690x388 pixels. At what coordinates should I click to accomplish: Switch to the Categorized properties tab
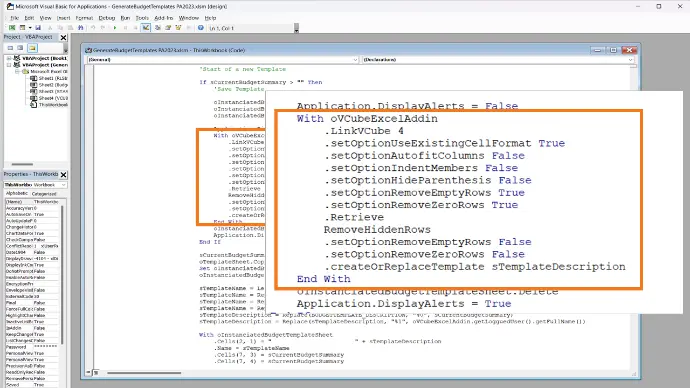click(44, 194)
